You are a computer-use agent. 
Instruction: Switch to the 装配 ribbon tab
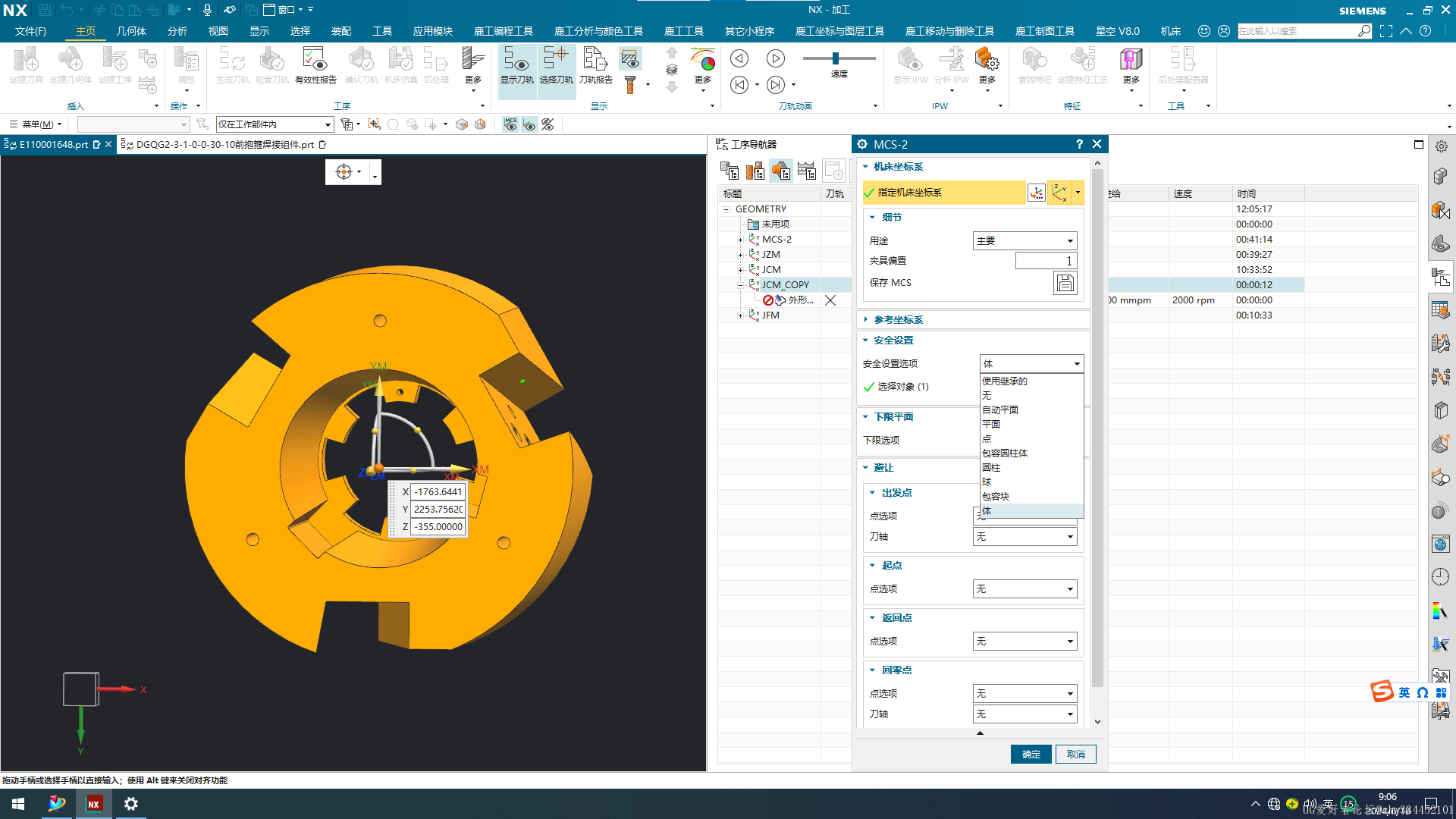point(341,31)
